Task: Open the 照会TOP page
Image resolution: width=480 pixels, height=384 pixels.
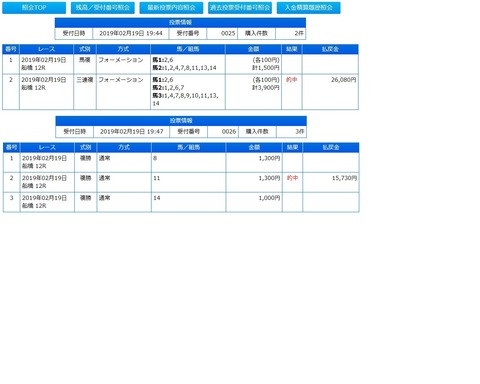Action: click(x=34, y=8)
